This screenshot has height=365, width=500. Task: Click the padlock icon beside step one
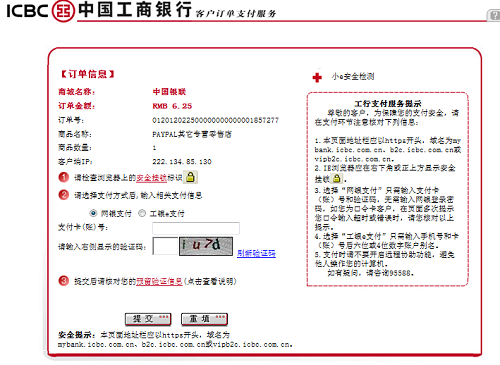(191, 177)
